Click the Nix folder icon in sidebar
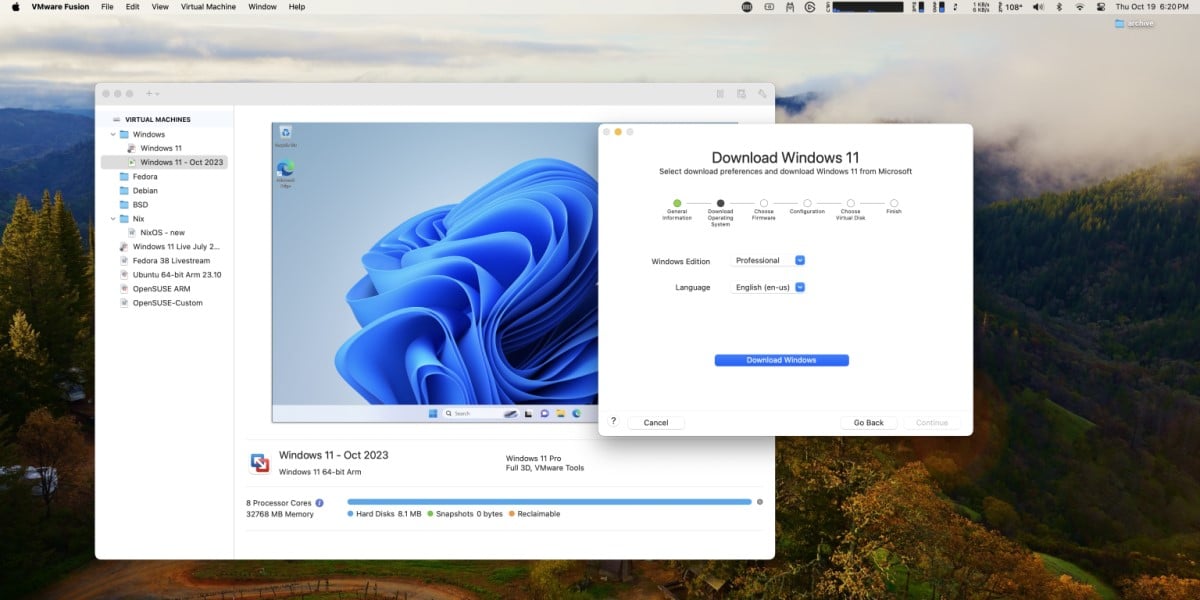The width and height of the screenshot is (1200, 600). [124, 218]
